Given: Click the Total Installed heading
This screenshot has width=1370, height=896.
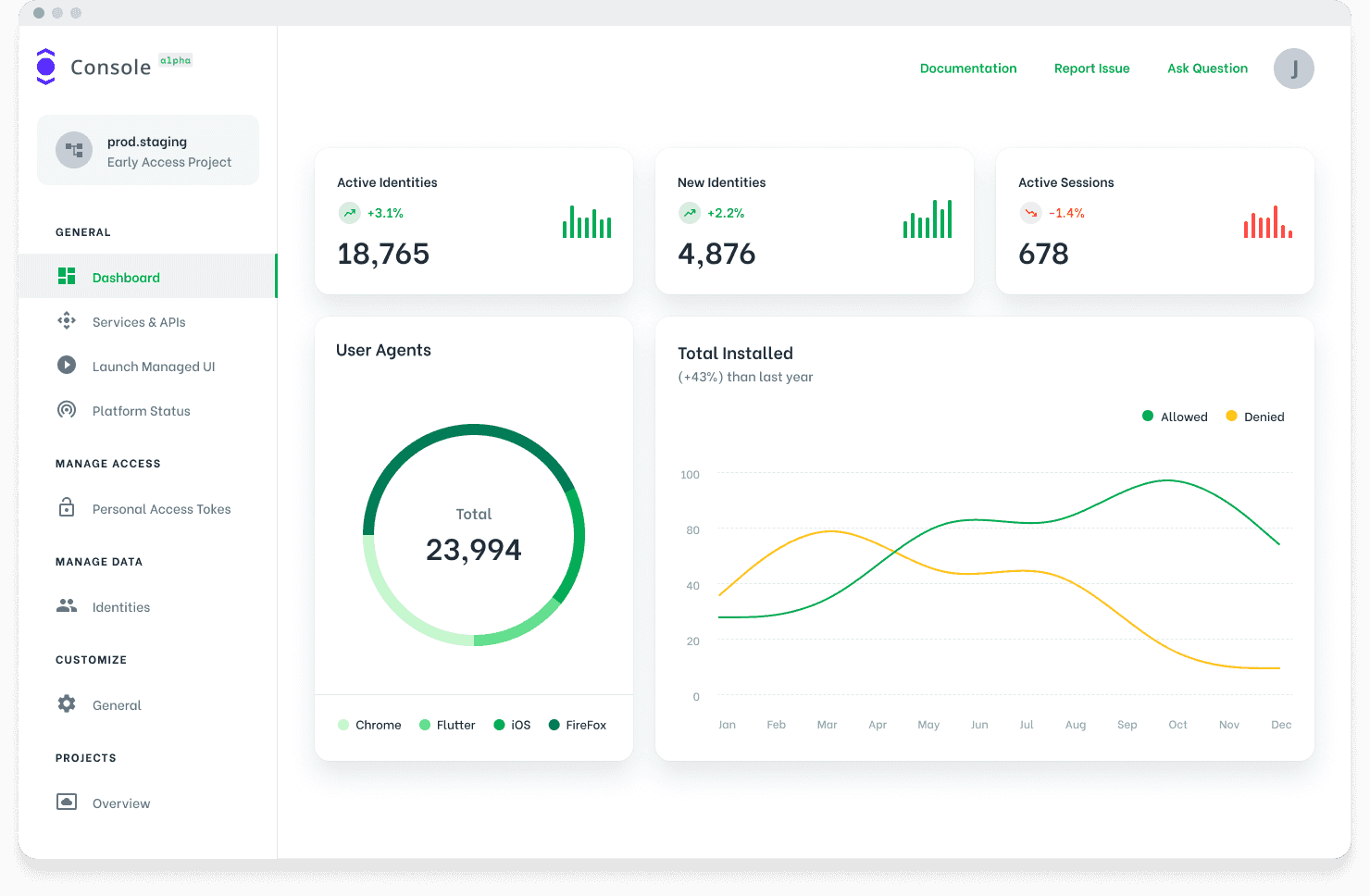Looking at the screenshot, I should click(x=735, y=353).
